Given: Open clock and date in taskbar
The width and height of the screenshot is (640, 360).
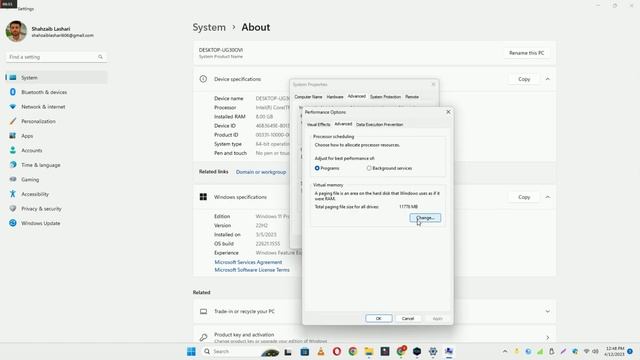Looking at the screenshot, I should [x=614, y=351].
